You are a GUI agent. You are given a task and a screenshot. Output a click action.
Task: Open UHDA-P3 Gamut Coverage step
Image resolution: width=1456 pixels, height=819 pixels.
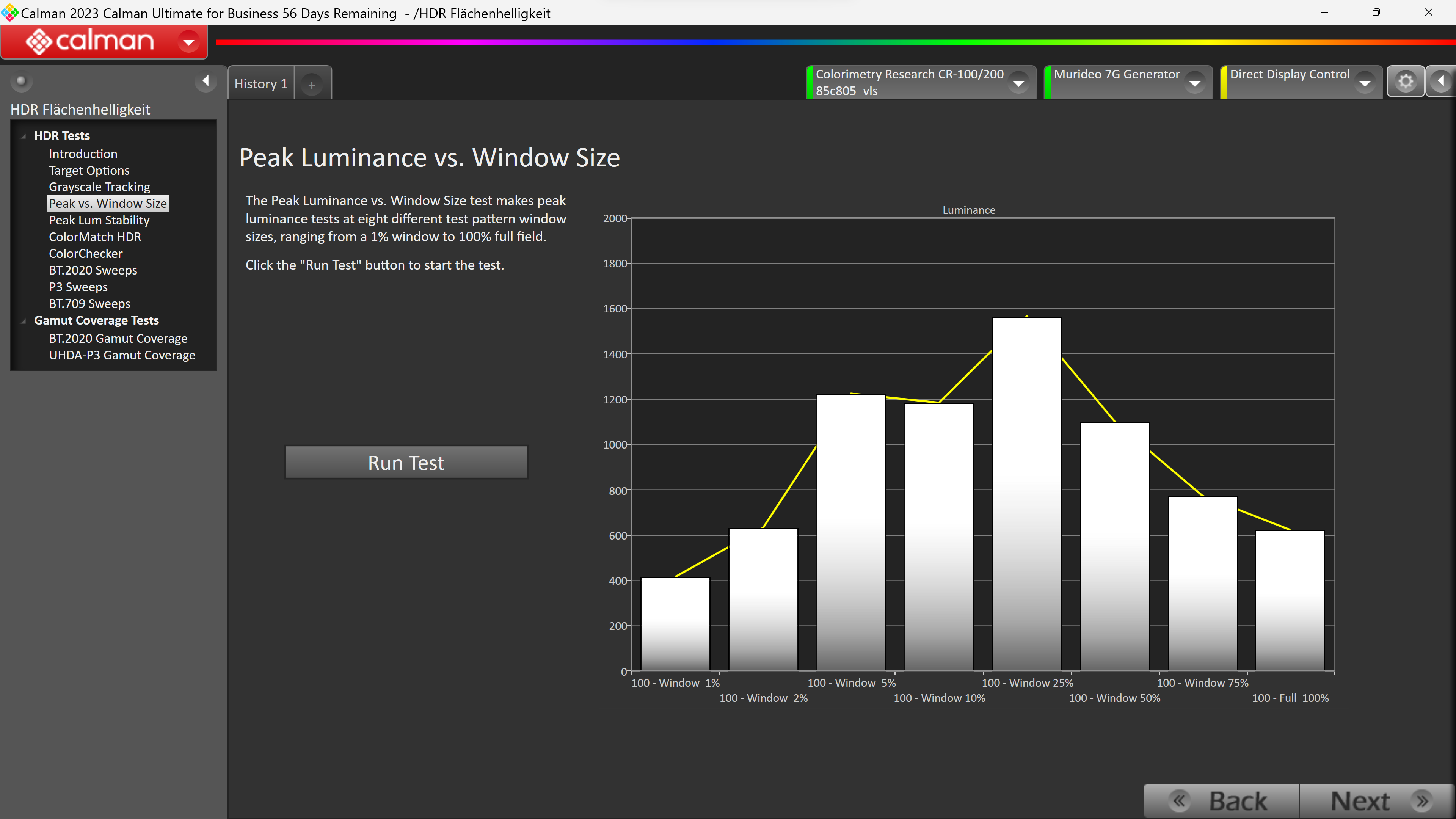point(121,355)
